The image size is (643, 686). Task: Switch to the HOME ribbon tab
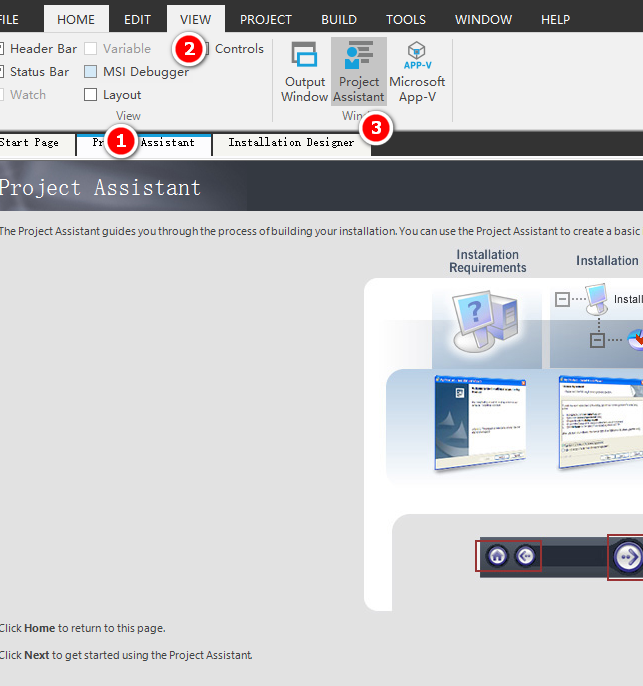pyautogui.click(x=76, y=19)
